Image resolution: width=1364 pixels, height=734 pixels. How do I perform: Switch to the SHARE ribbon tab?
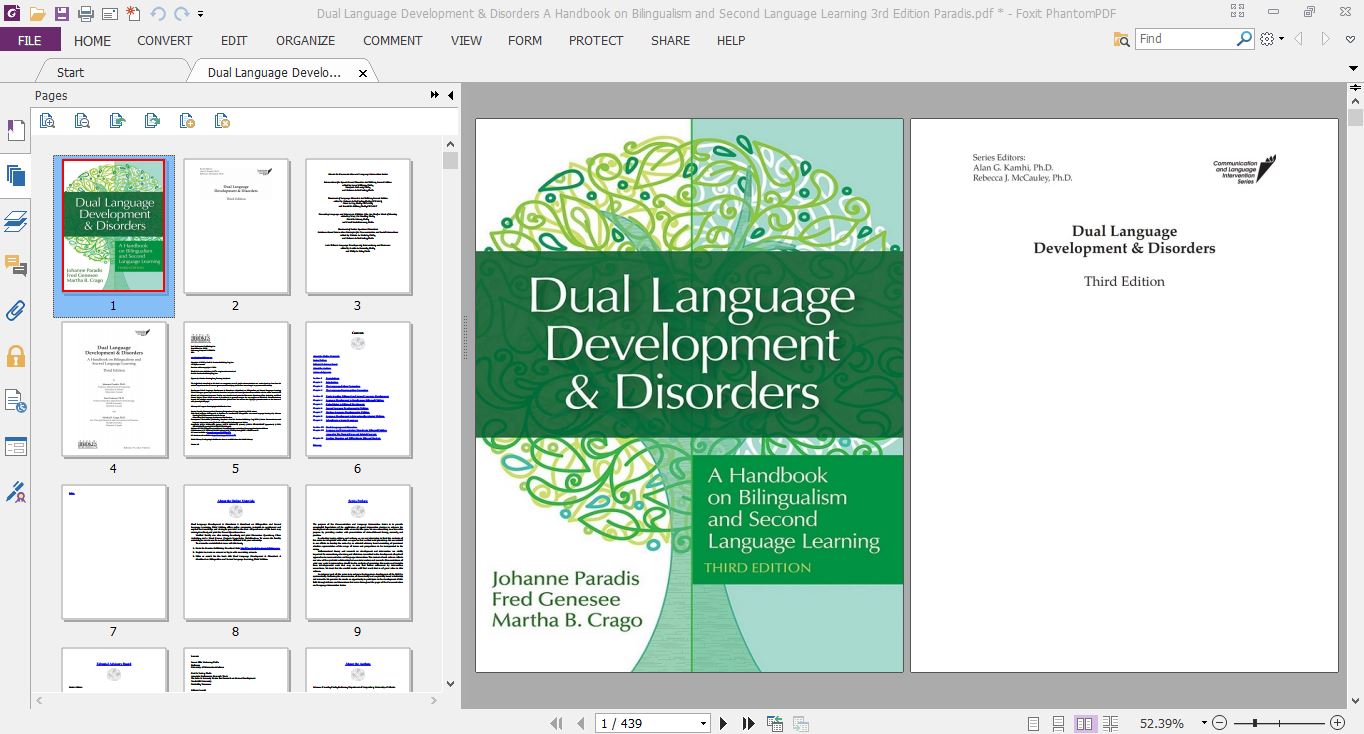coord(670,40)
